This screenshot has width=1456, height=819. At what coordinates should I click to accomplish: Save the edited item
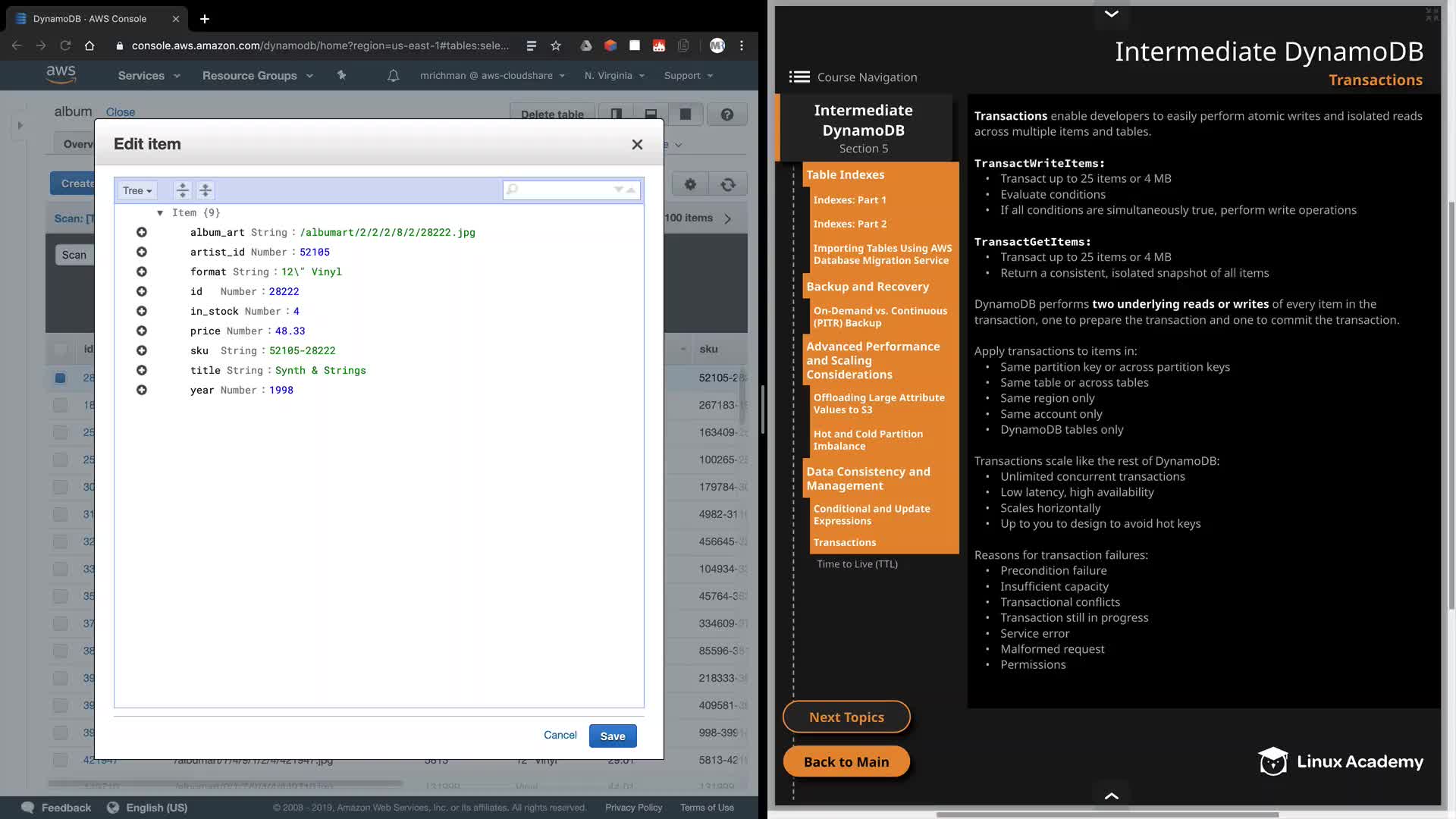click(x=613, y=736)
